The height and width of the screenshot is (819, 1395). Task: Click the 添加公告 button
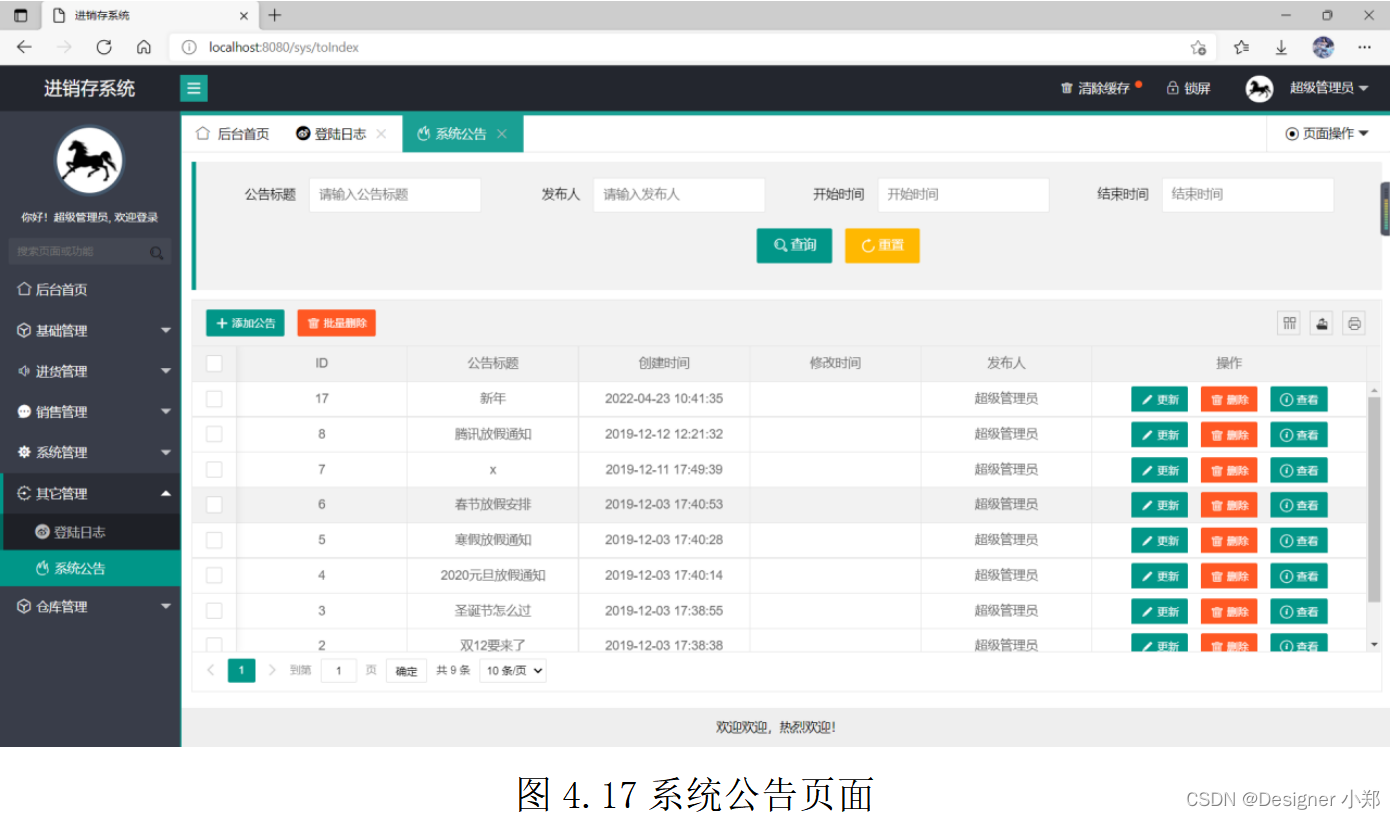[x=245, y=323]
